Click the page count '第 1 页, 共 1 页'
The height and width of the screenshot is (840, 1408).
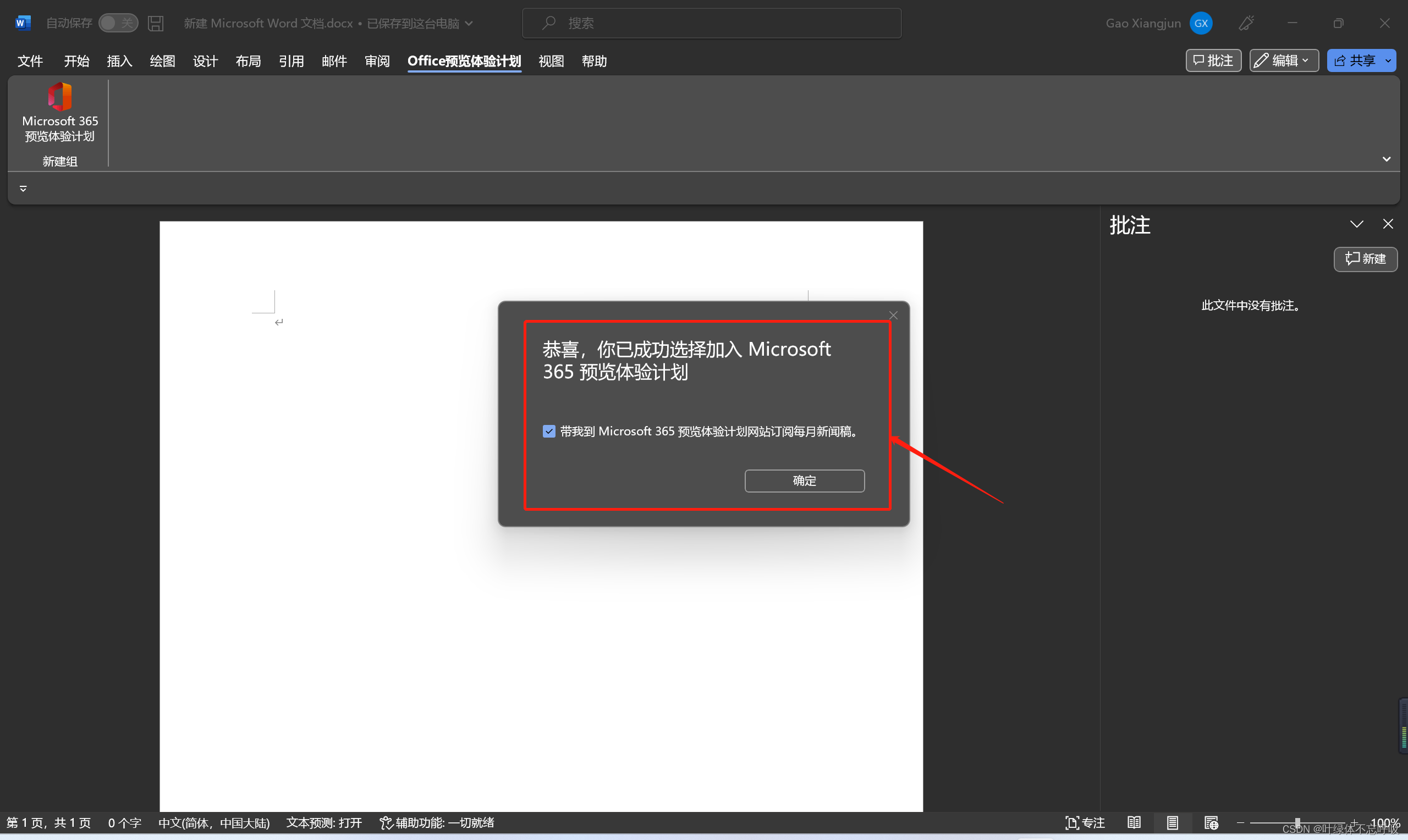point(49,822)
